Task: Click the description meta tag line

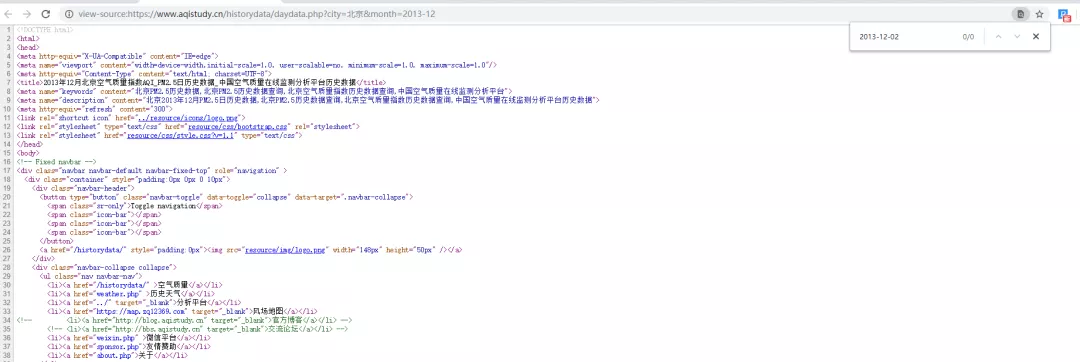Action: click(x=308, y=100)
